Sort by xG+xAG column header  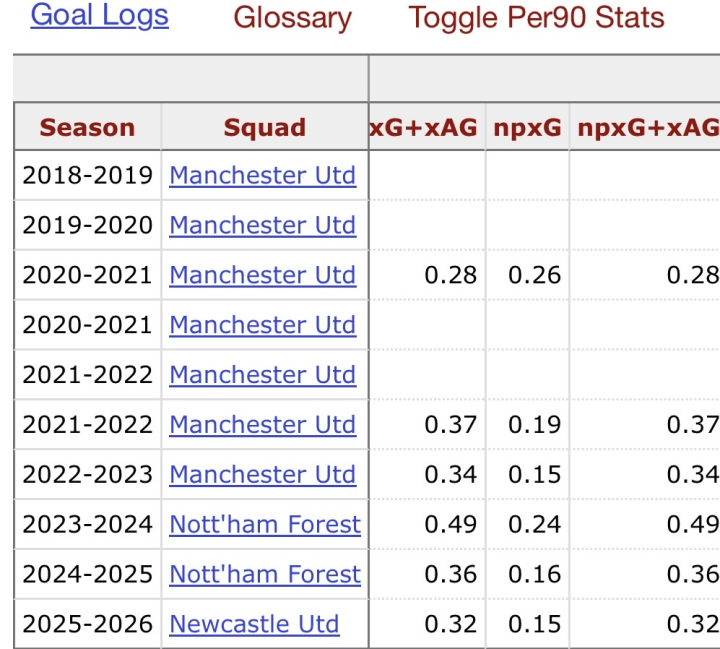423,127
